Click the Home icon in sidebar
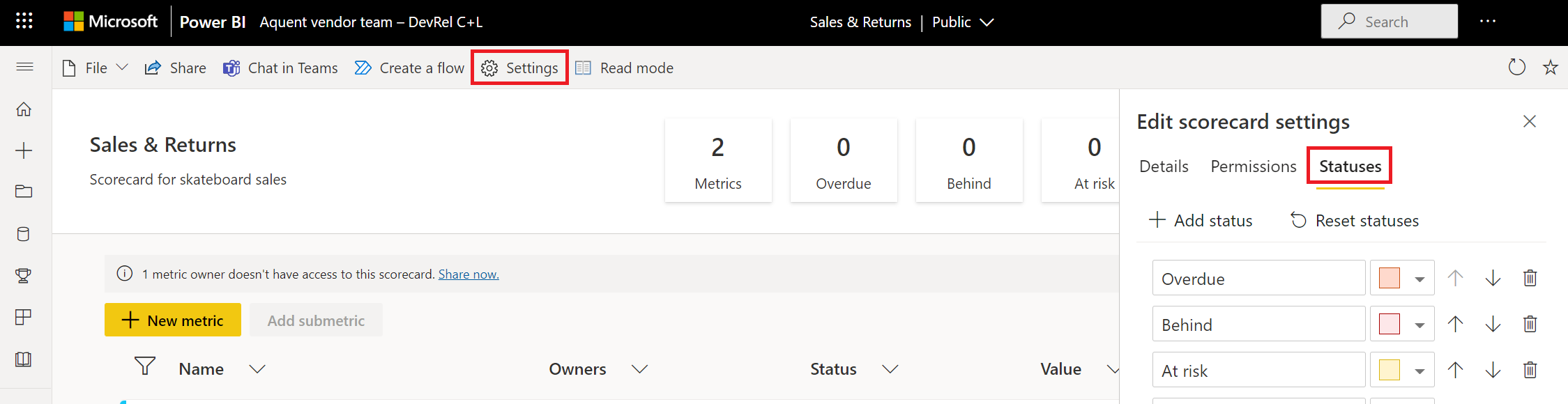This screenshot has height=404, width=1568. pyautogui.click(x=24, y=109)
